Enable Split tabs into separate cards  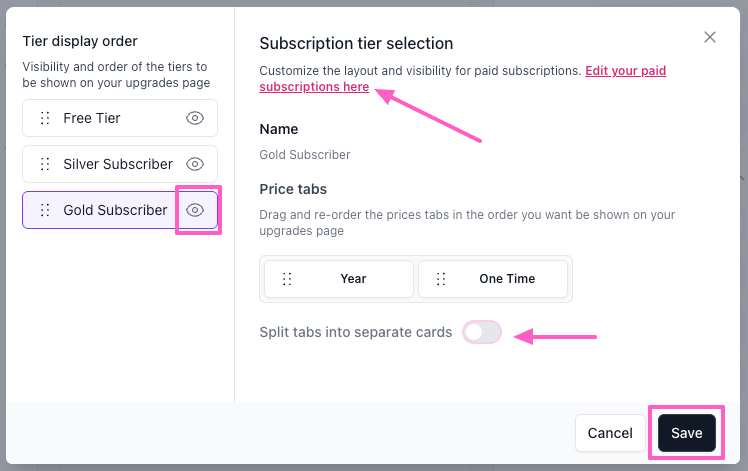click(x=482, y=332)
